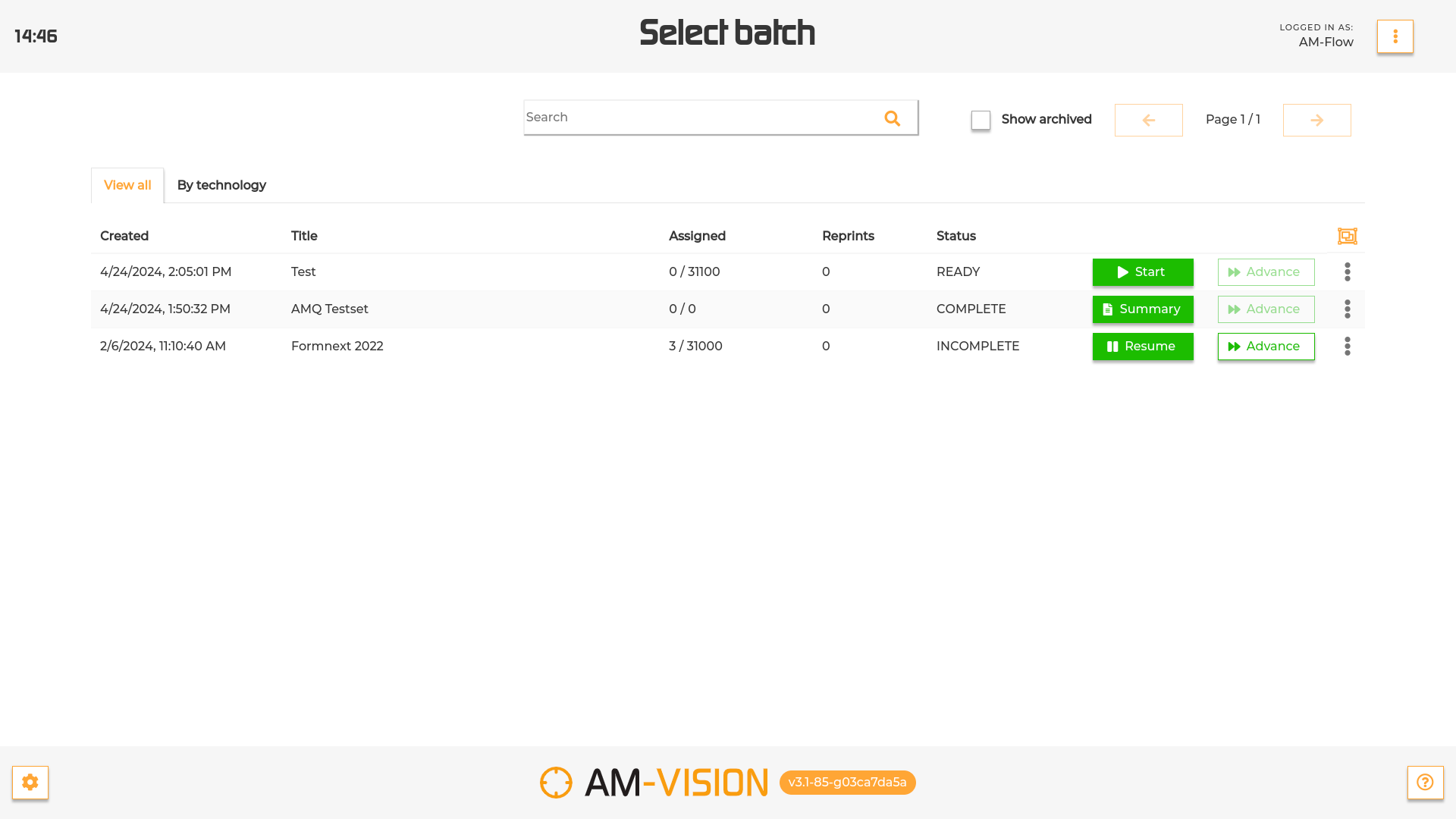Go to next page with right arrow

1316,120
